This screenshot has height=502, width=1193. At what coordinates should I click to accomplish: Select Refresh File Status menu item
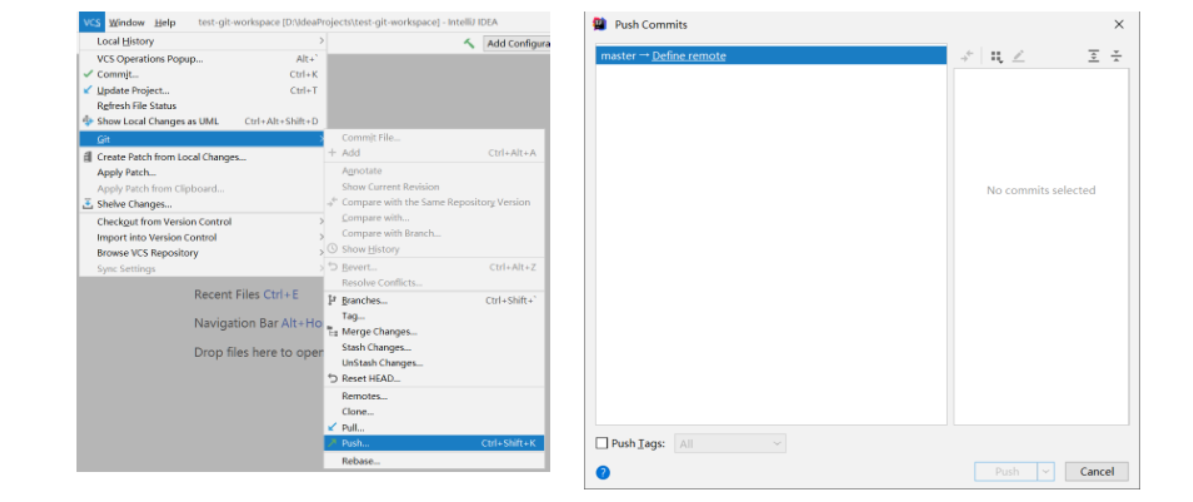click(203, 106)
